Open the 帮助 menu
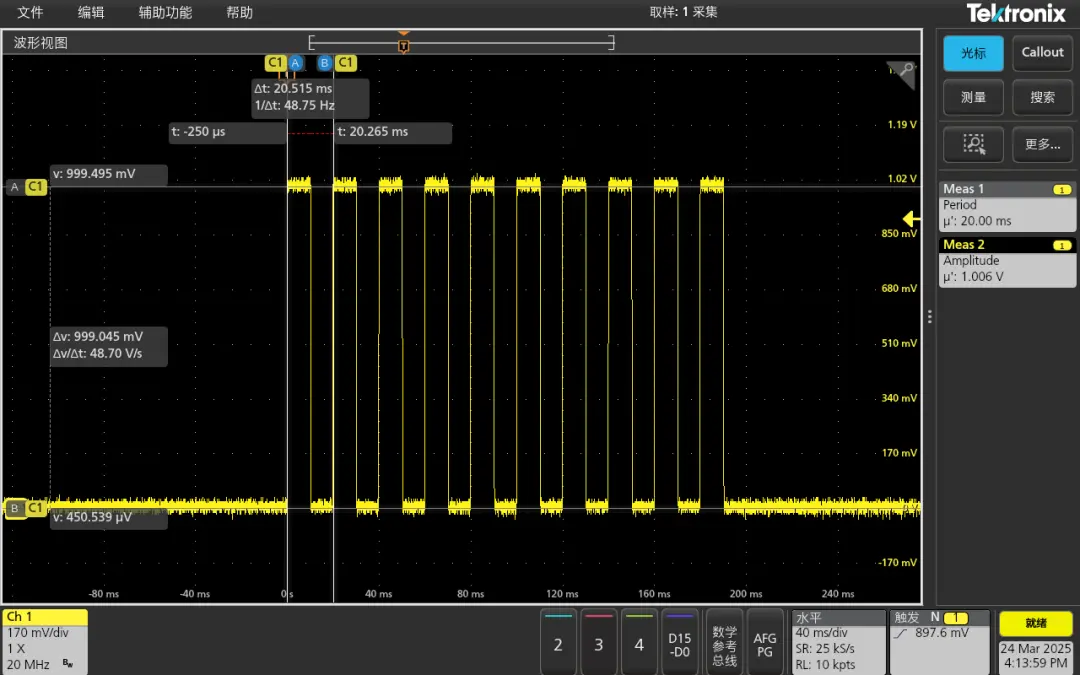The image size is (1080, 675). (x=240, y=12)
